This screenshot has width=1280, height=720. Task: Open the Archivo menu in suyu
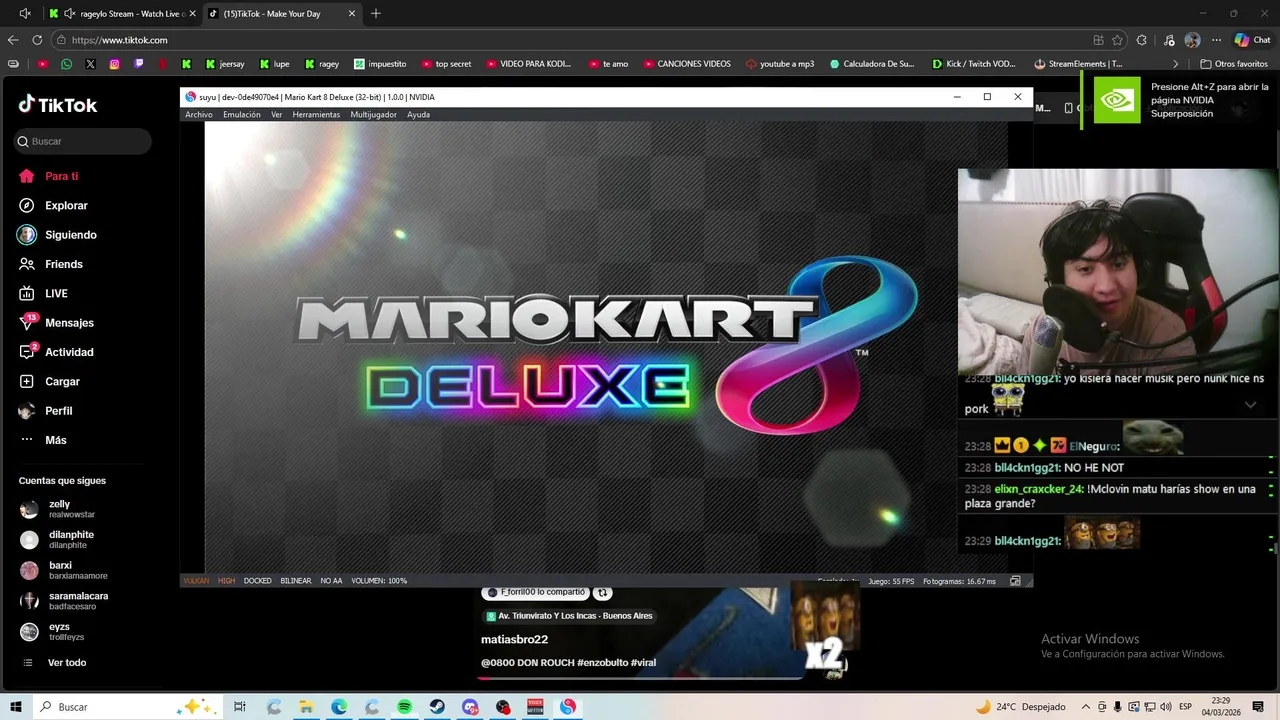tap(199, 115)
